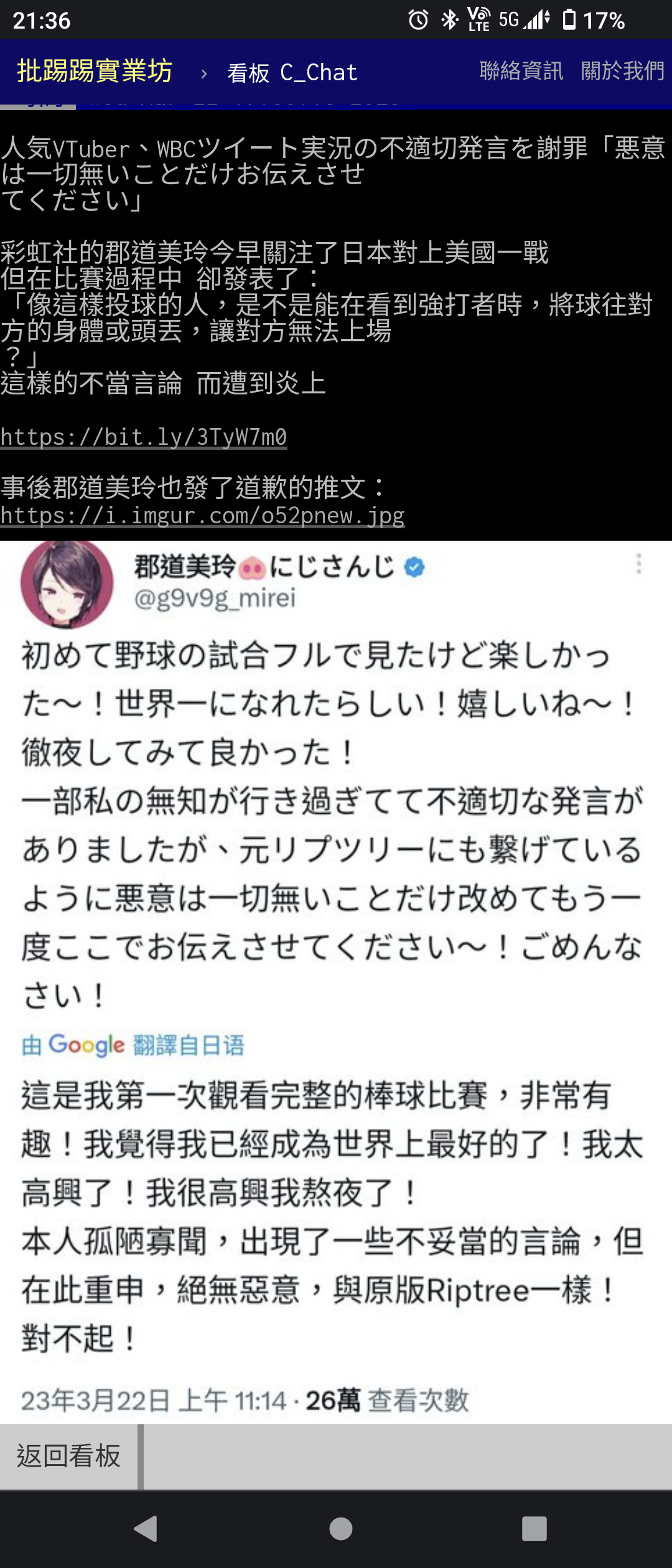Tap the embedded apology tweet image body
672x1568 pixels.
336,982
